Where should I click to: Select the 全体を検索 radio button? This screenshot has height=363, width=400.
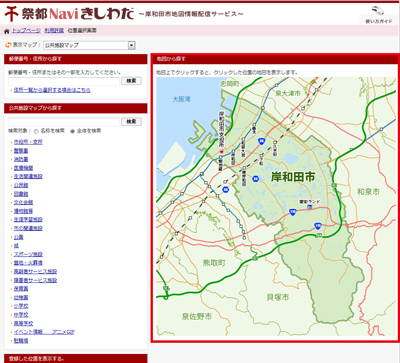(x=72, y=131)
